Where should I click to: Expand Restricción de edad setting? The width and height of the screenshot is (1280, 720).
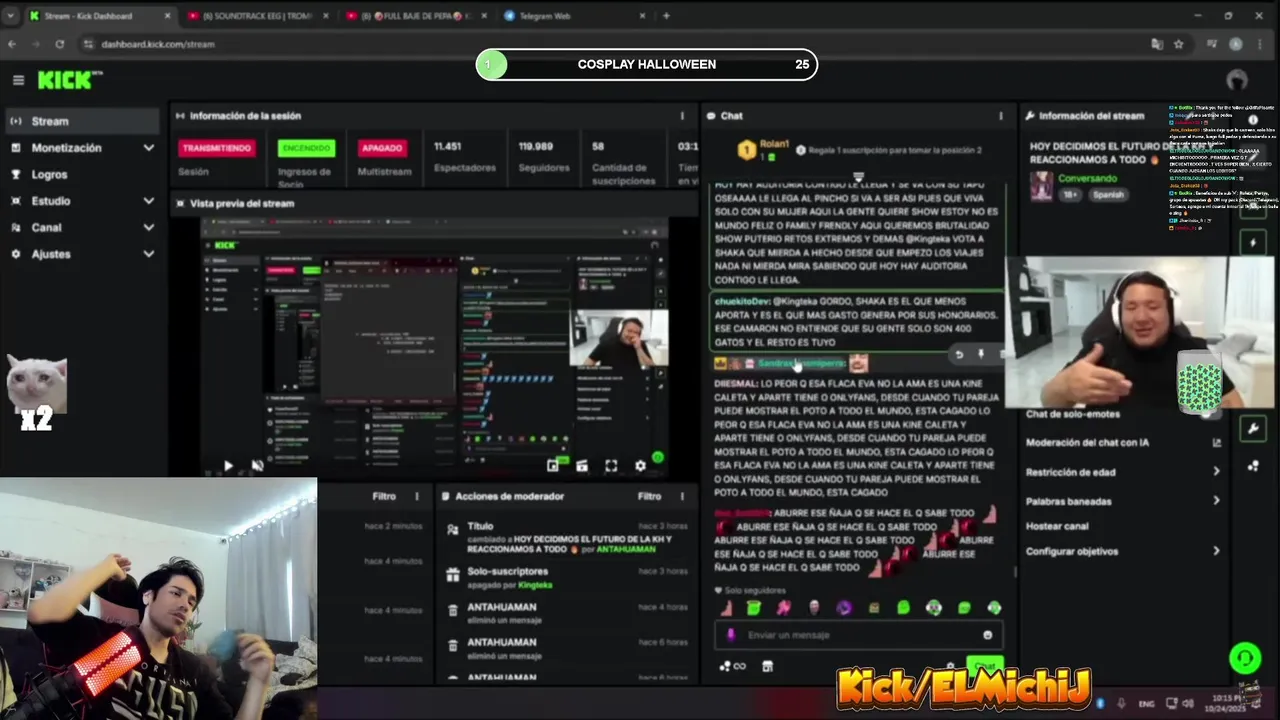click(1124, 472)
